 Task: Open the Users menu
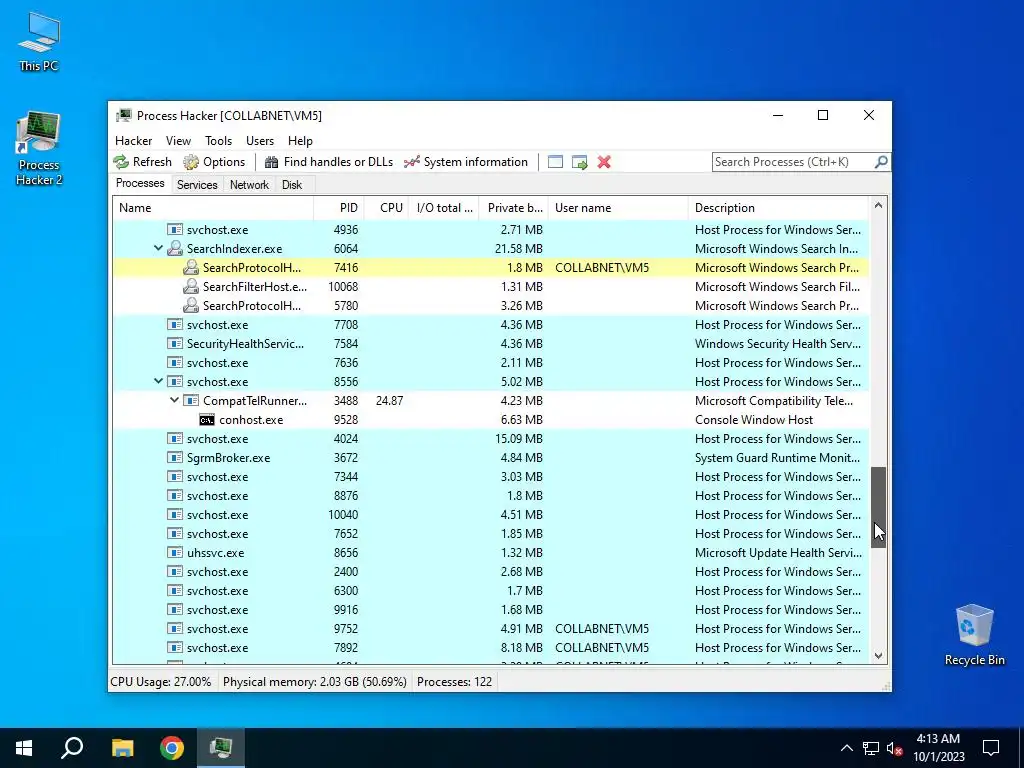260,140
